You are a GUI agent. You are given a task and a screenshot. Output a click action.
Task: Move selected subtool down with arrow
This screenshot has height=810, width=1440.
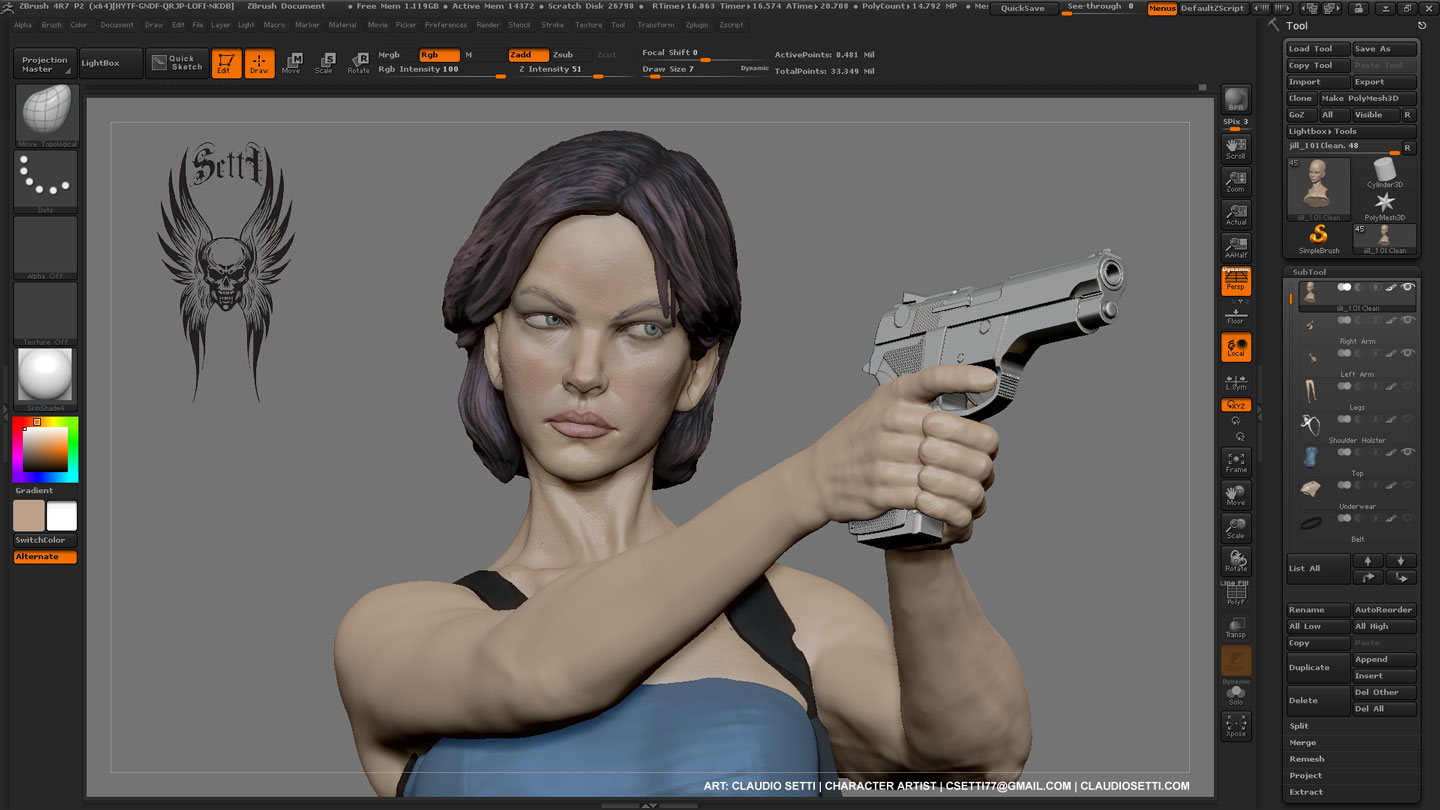click(1401, 561)
